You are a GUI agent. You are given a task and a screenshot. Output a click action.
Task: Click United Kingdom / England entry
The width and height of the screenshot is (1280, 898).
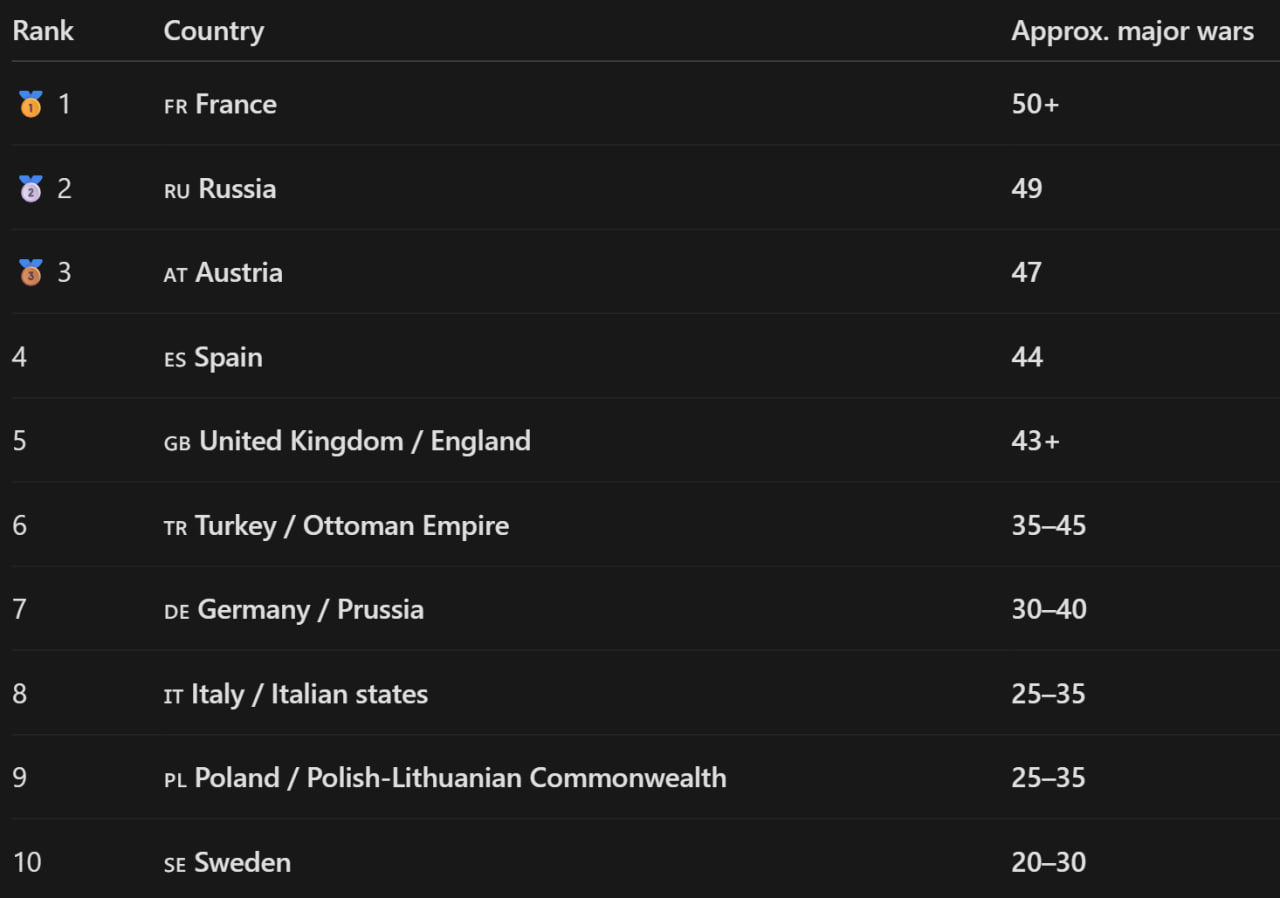pos(365,441)
